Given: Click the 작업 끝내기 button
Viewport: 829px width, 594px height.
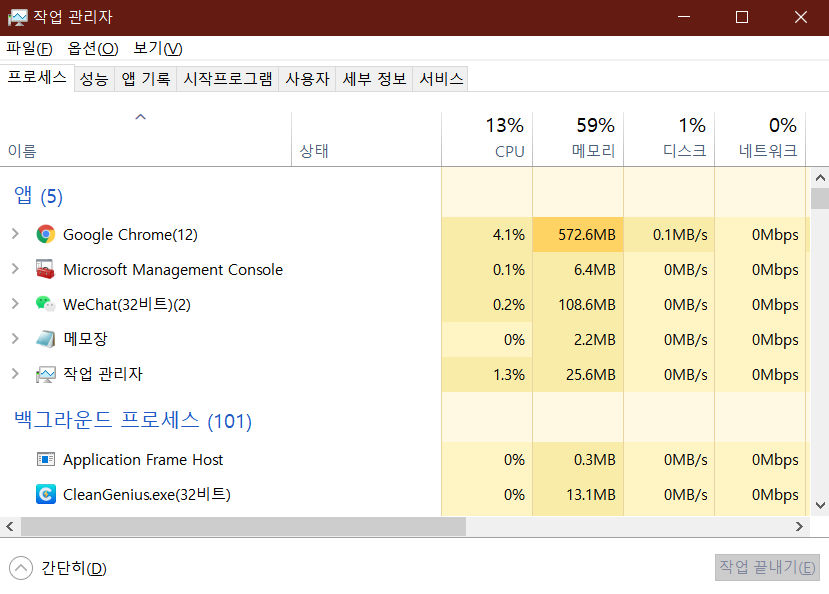Looking at the screenshot, I should point(766,567).
